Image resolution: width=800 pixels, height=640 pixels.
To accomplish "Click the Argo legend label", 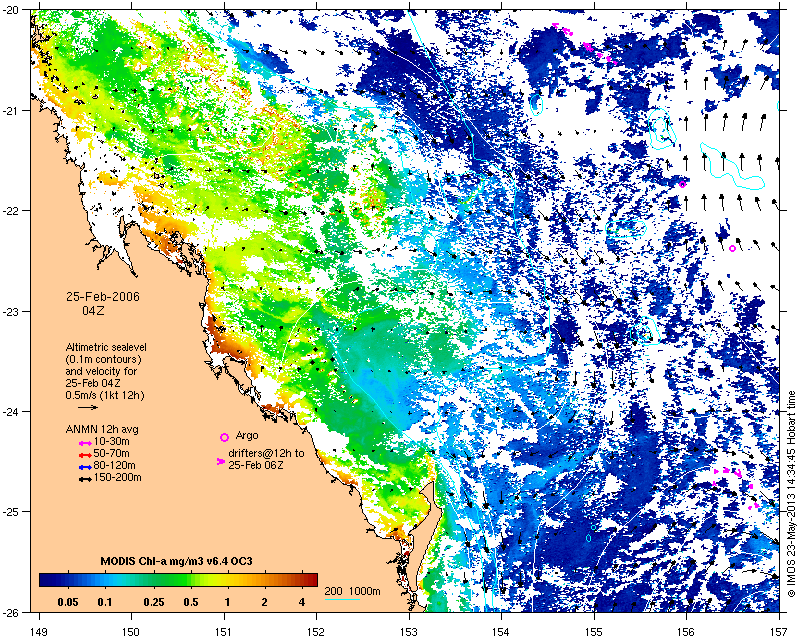I will [x=247, y=436].
